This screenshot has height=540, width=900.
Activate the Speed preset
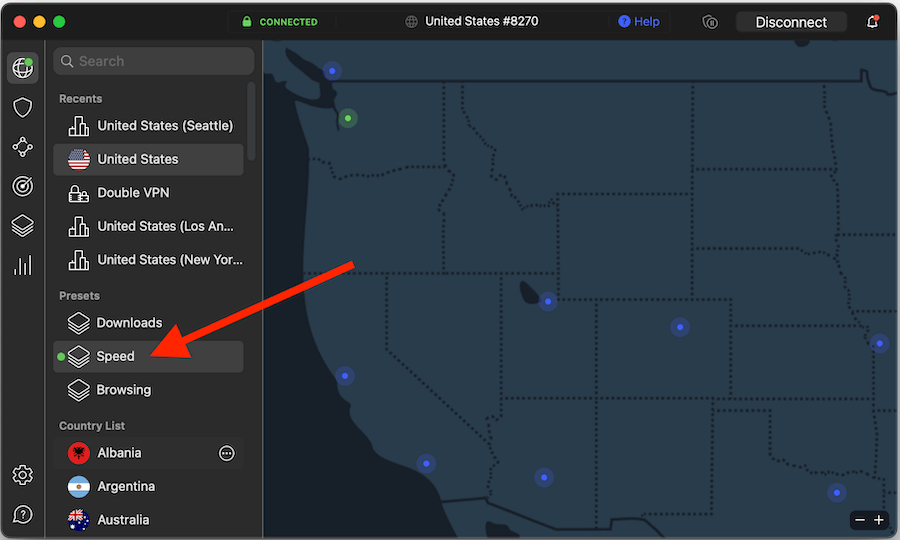click(x=148, y=356)
